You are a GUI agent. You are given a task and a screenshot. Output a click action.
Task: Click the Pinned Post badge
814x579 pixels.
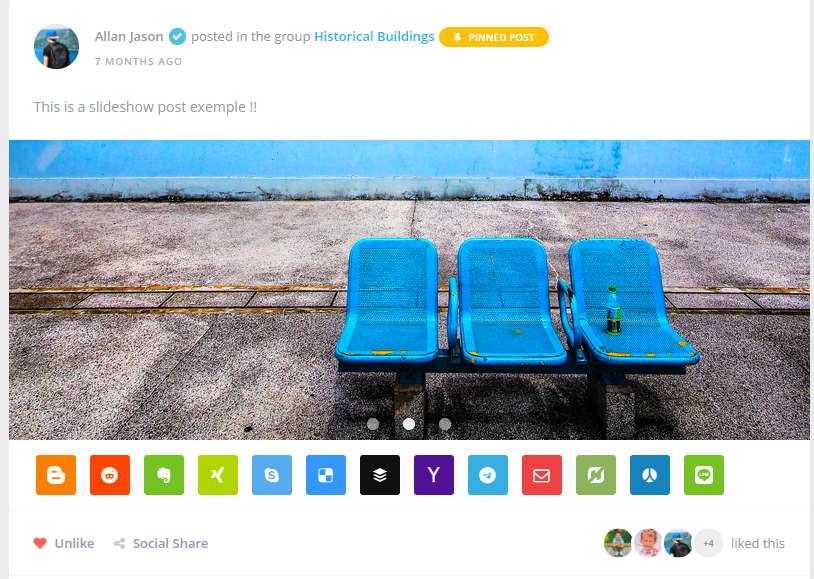[494, 37]
